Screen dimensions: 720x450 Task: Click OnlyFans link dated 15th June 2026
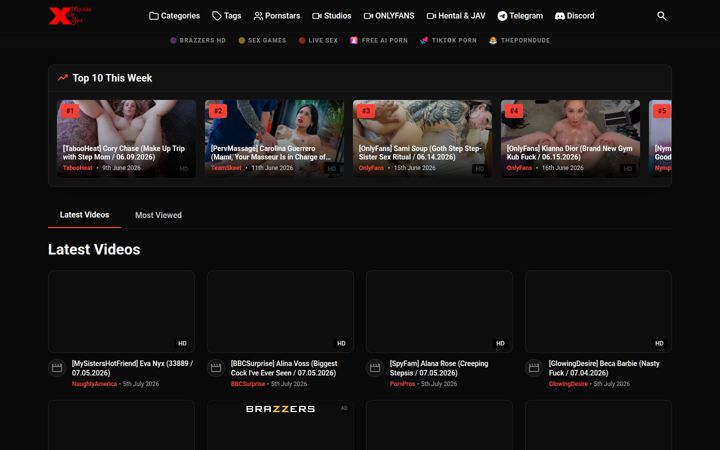pos(371,168)
